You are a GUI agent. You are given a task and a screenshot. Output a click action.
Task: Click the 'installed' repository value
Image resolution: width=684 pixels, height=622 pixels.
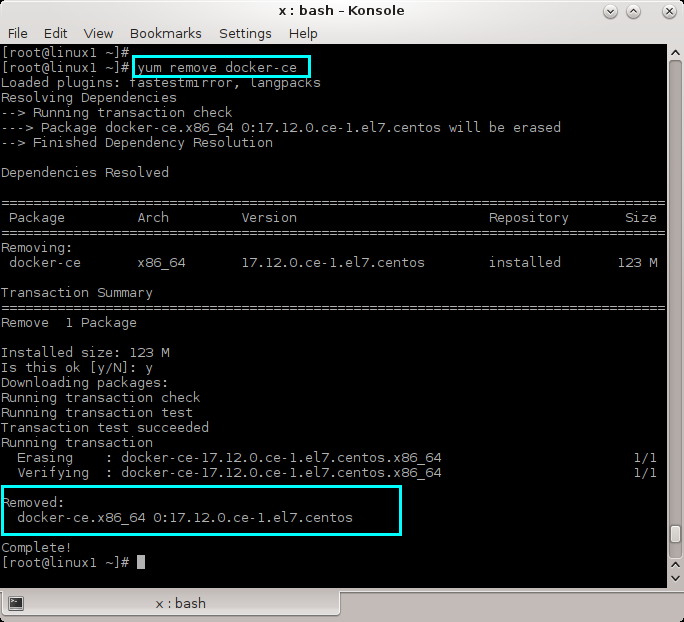(525, 263)
